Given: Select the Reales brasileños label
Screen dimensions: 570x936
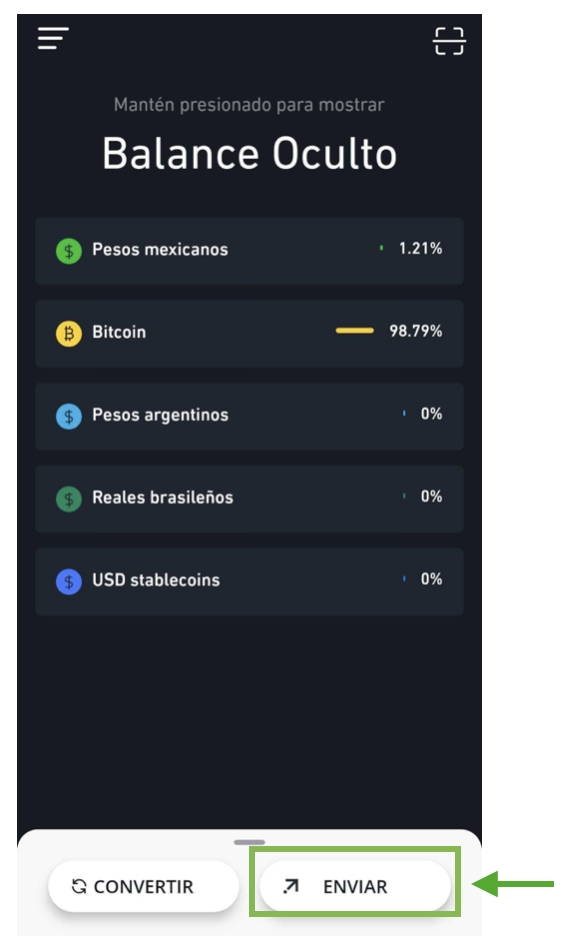Looking at the screenshot, I should [162, 497].
